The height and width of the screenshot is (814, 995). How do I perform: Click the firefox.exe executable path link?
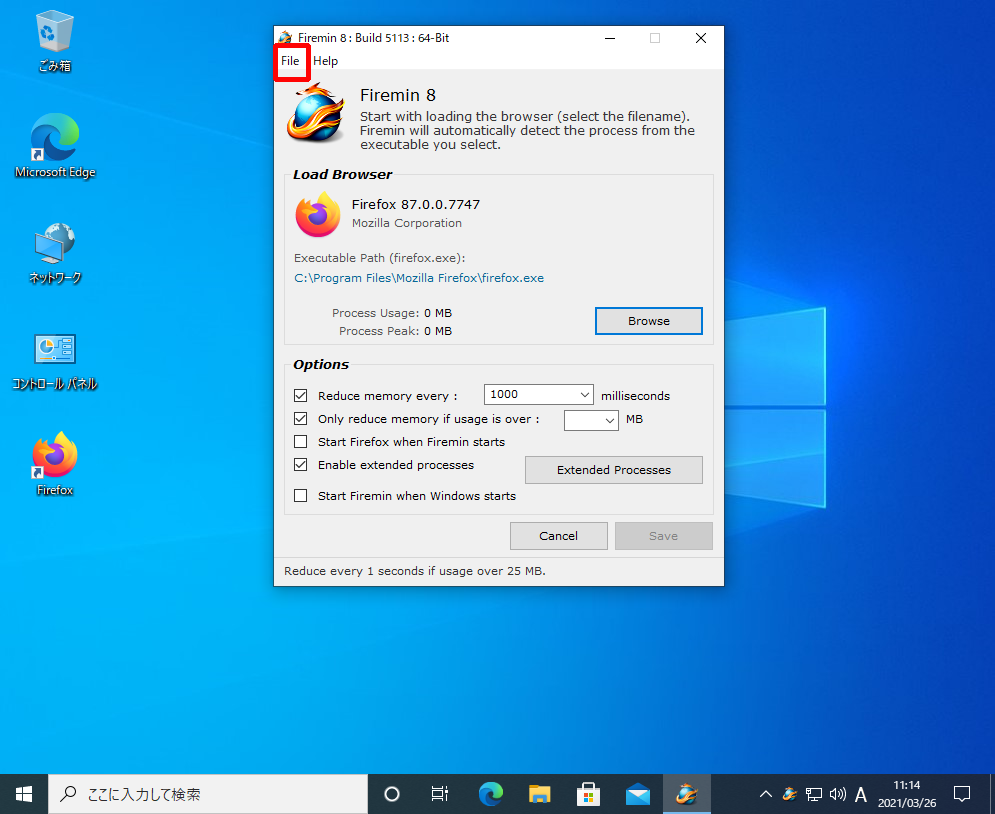(419, 278)
